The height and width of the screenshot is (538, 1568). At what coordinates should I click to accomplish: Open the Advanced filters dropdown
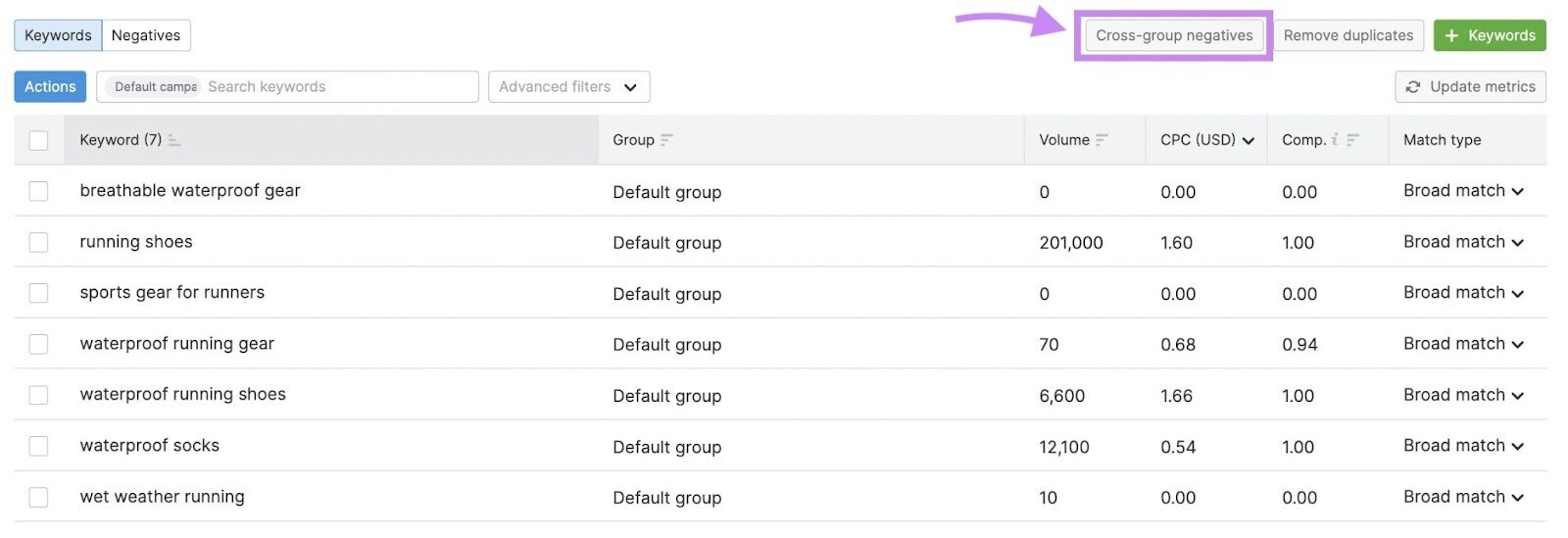pyautogui.click(x=568, y=86)
